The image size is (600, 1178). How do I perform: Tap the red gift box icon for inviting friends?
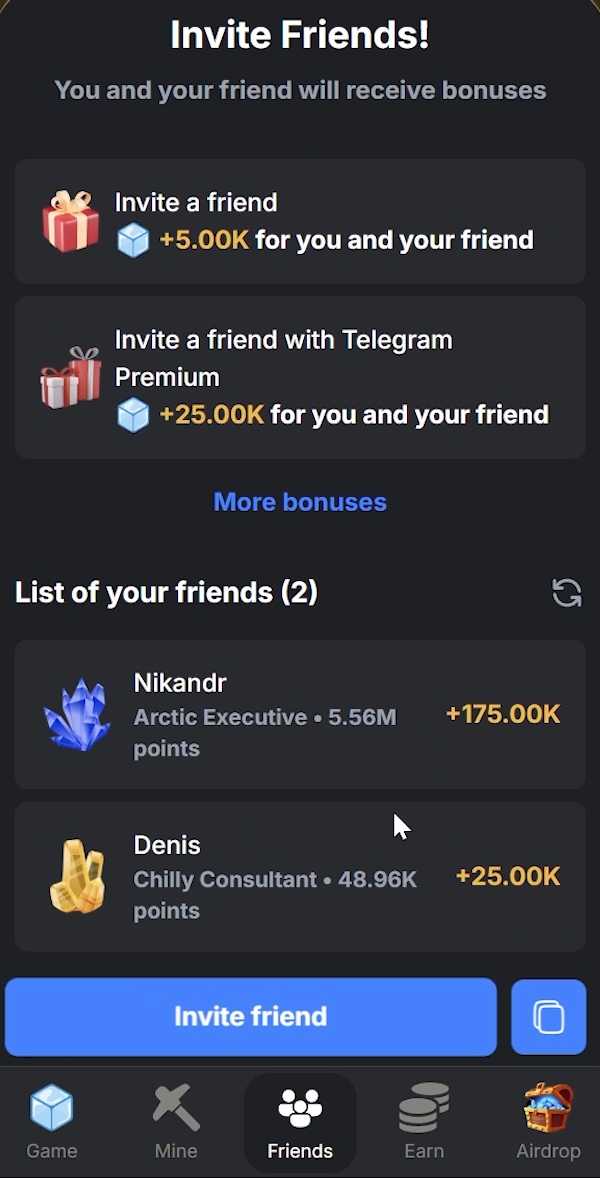point(70,221)
